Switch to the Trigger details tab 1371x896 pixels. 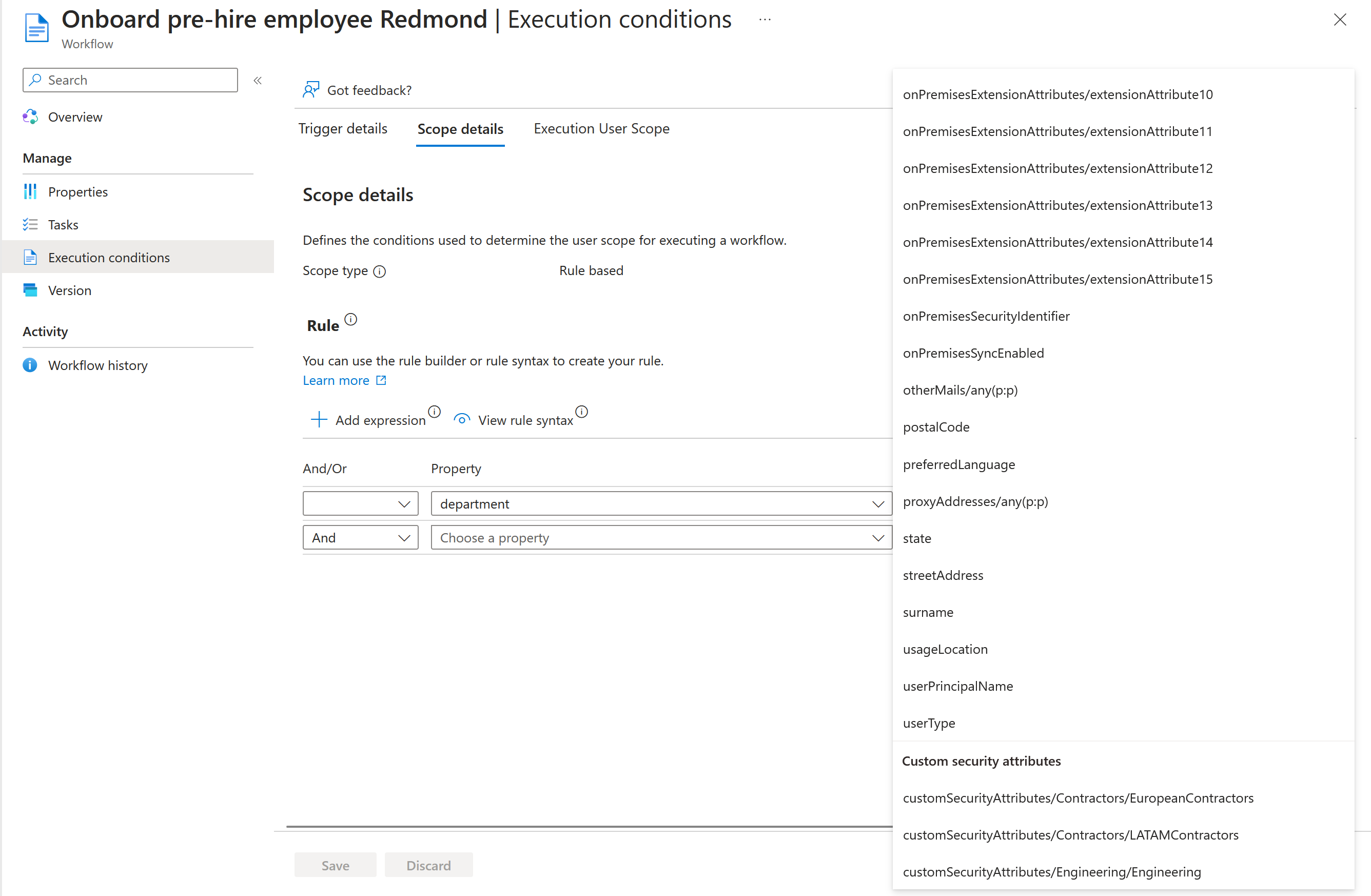click(x=345, y=128)
